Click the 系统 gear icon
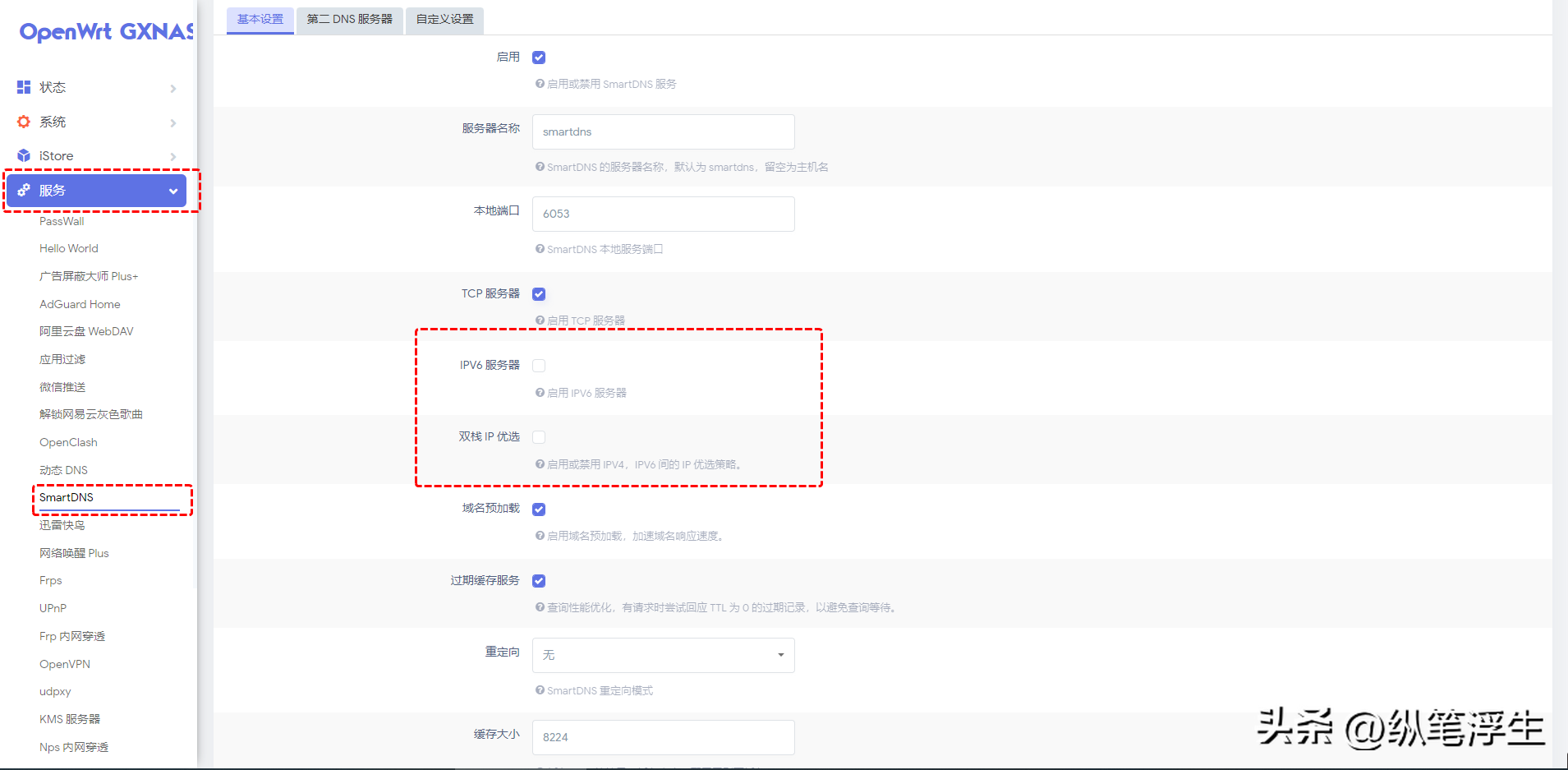The image size is (1568, 770). click(24, 122)
